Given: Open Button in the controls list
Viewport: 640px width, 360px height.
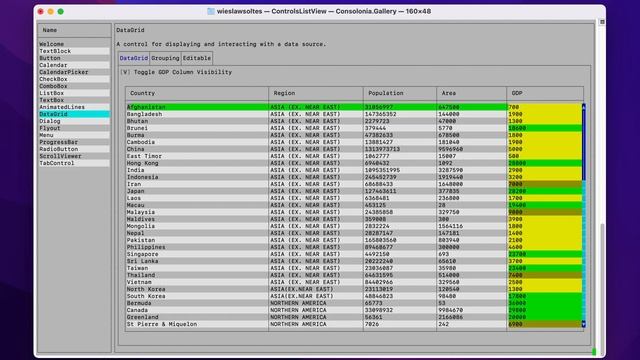Looking at the screenshot, I should click(74, 58).
